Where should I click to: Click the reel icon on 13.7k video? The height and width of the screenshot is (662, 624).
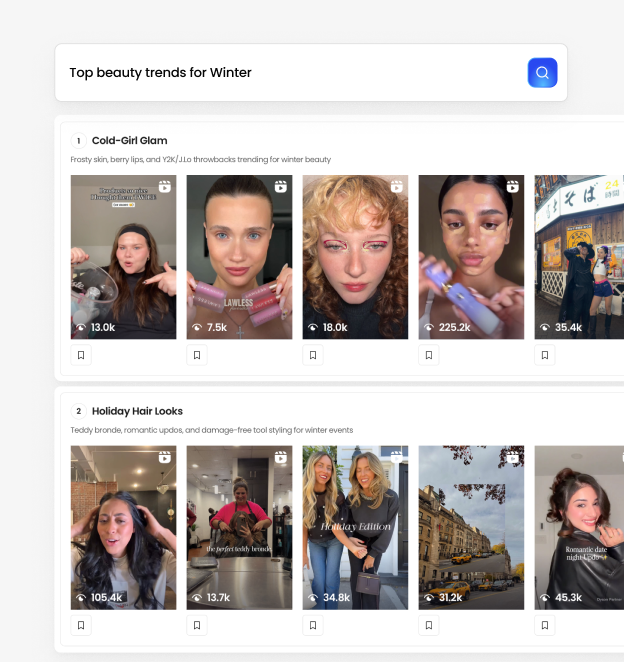click(x=281, y=457)
